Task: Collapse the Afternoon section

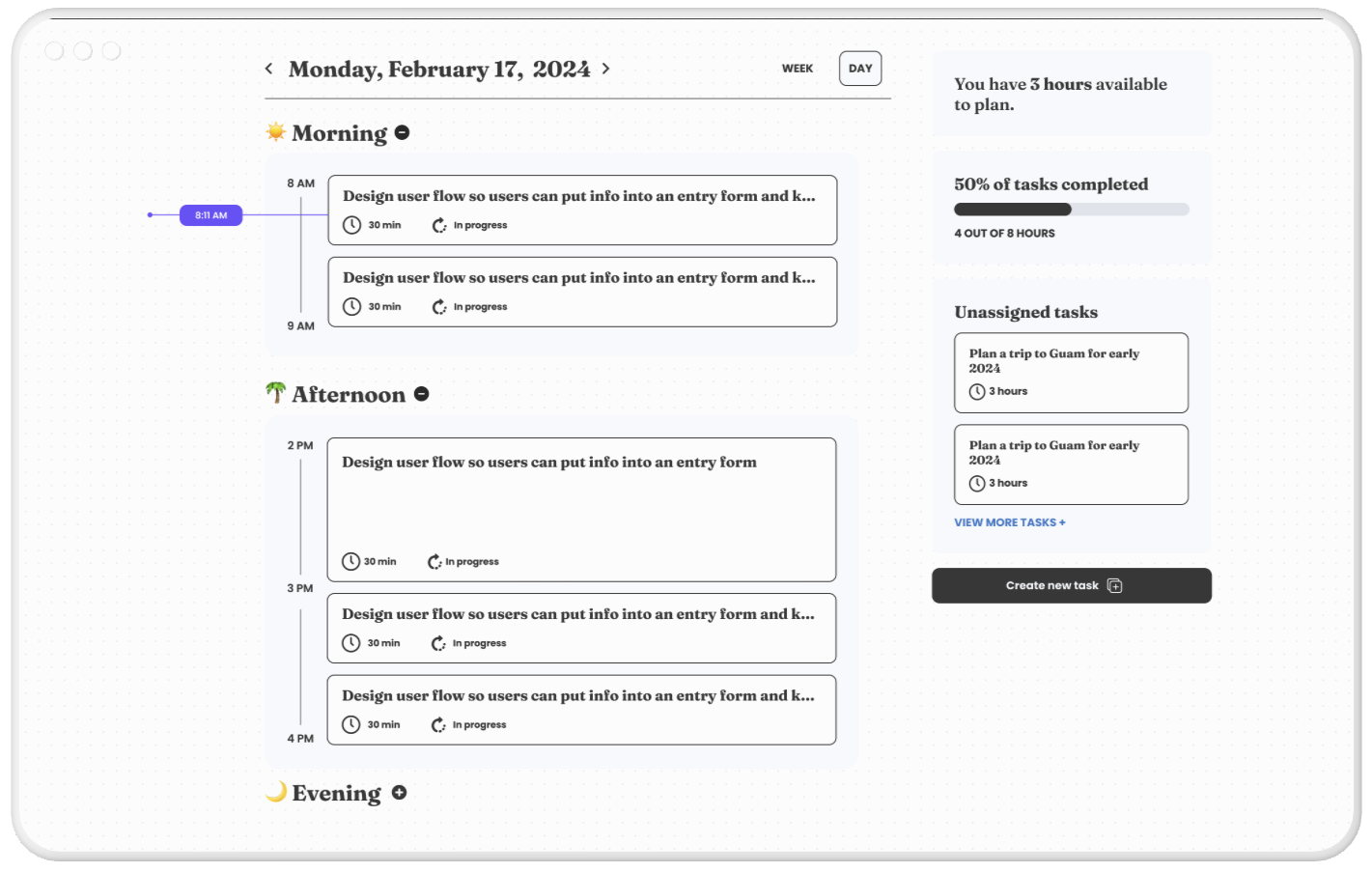Action: click(x=422, y=394)
